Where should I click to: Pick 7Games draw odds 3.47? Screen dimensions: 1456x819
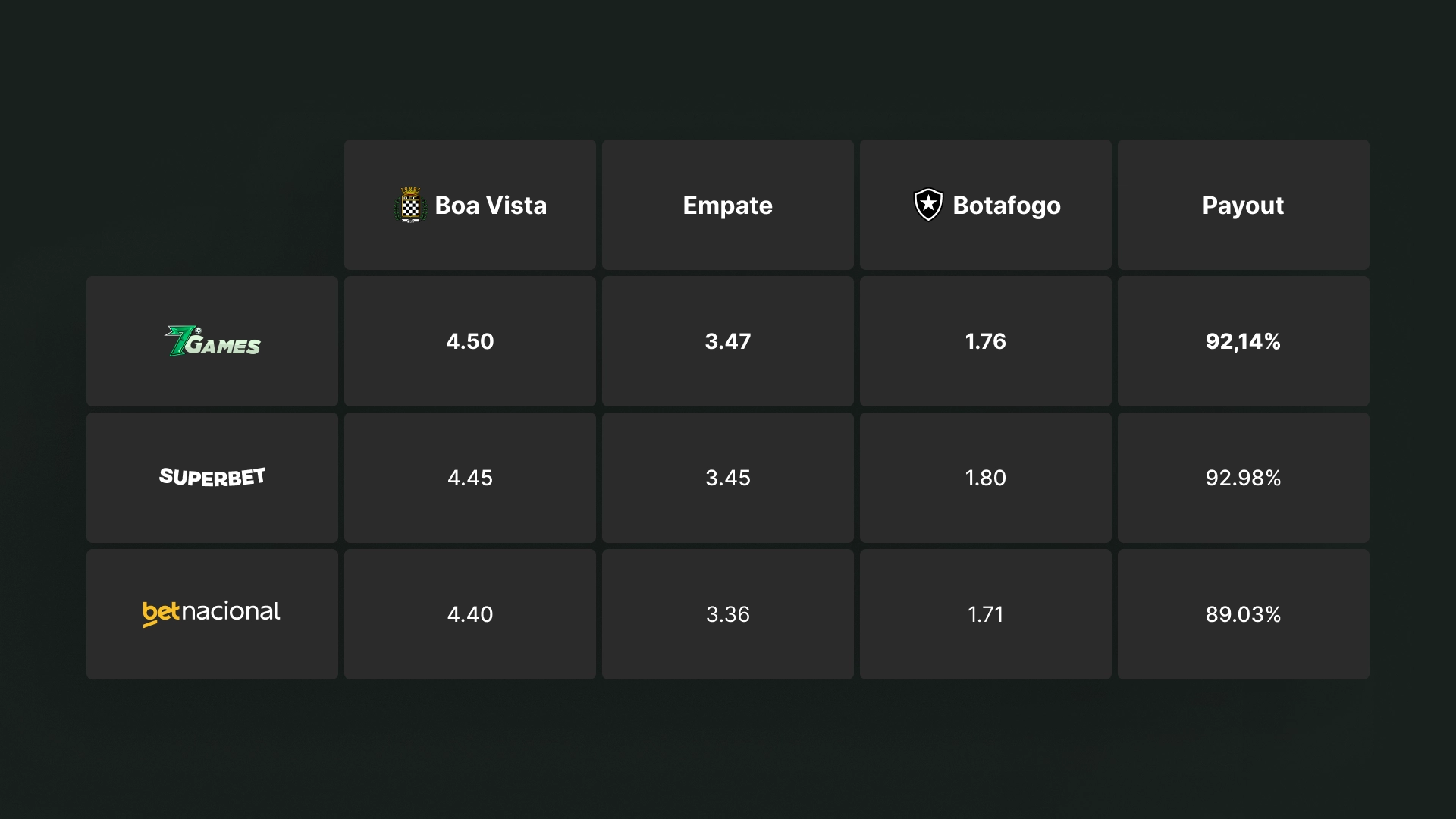coord(728,341)
